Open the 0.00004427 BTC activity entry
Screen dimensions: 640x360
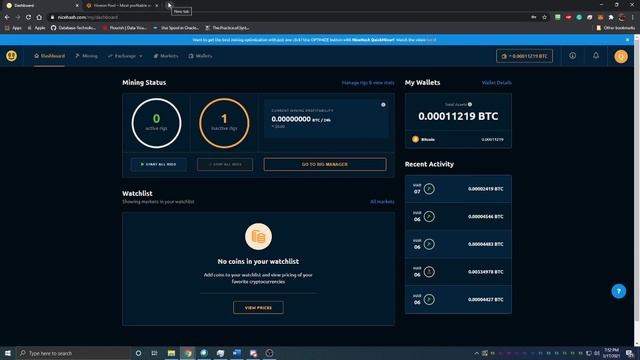click(x=458, y=300)
